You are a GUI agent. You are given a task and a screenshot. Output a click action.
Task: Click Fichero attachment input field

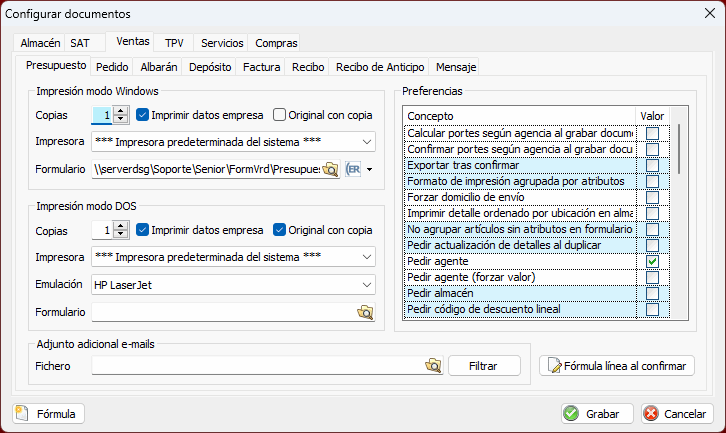pos(257,365)
